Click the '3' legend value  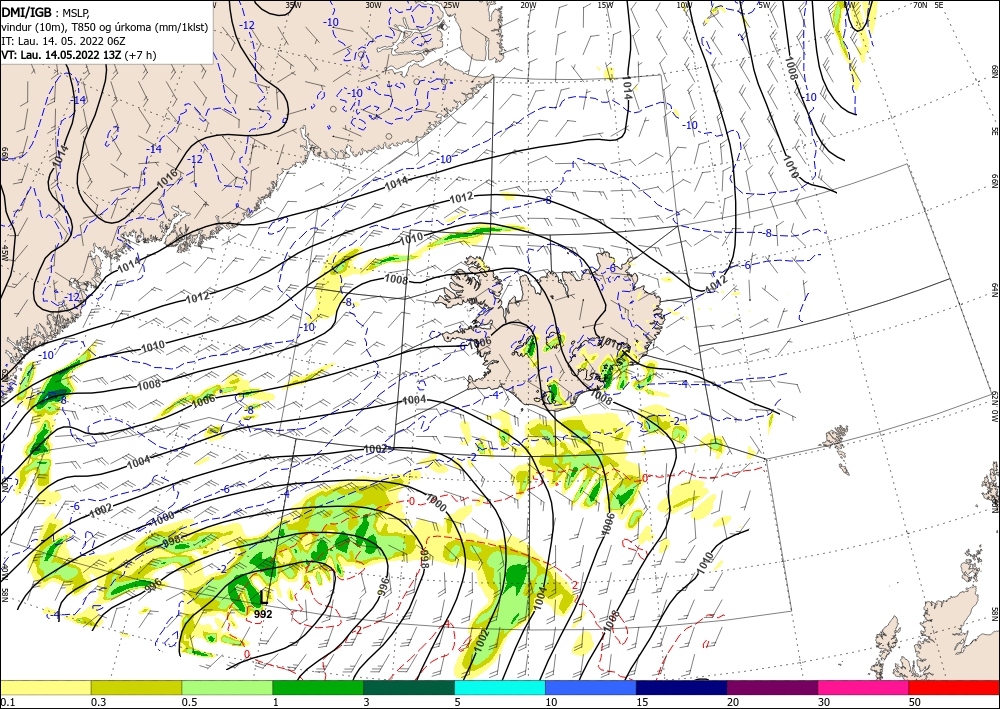366,702
